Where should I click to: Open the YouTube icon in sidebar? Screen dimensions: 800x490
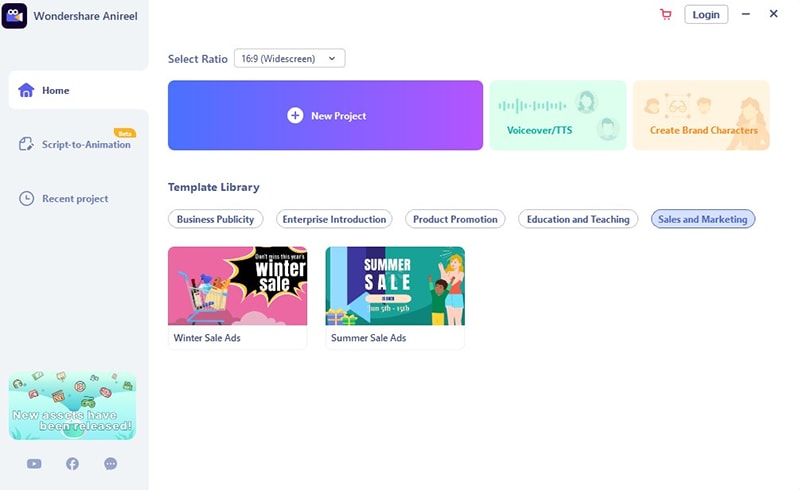point(34,463)
